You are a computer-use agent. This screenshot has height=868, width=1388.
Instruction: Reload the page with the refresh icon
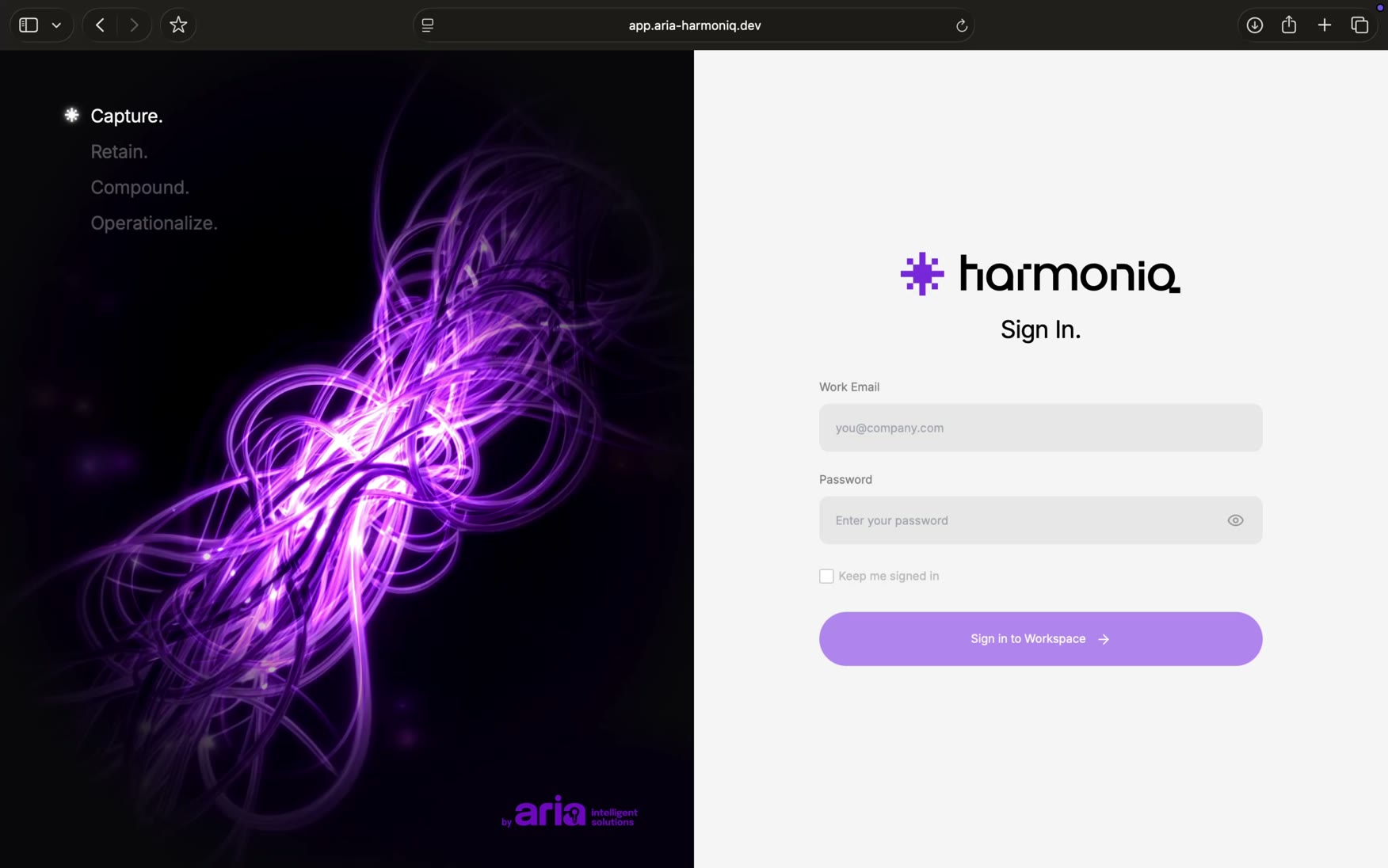961,25
